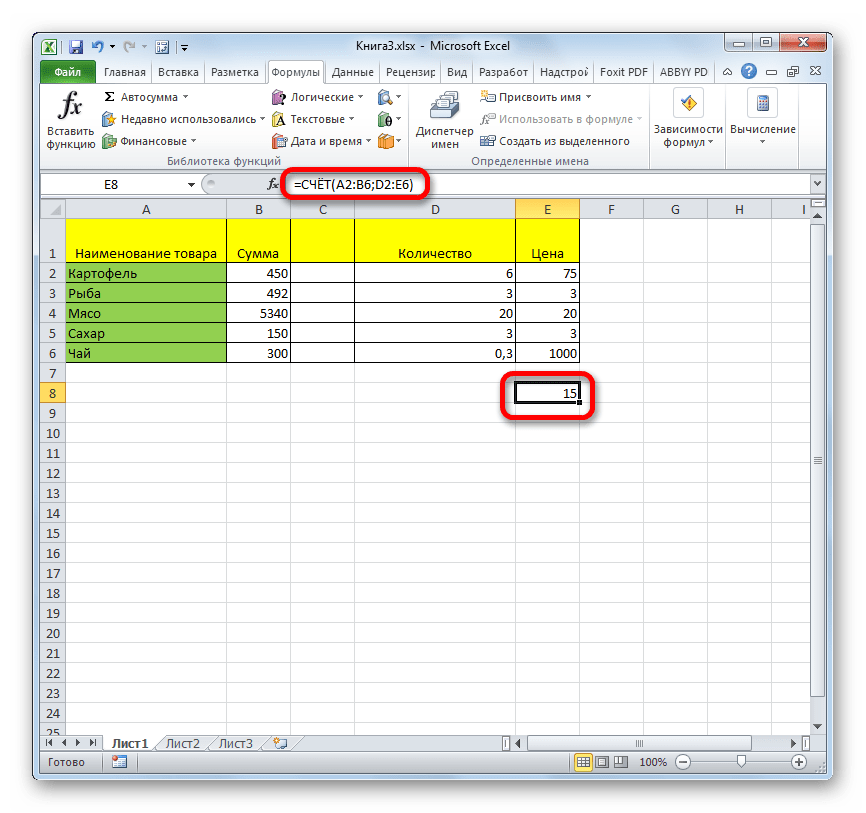The height and width of the screenshot is (813, 866).
Task: Switch to Page Break Preview
Action: 621,762
